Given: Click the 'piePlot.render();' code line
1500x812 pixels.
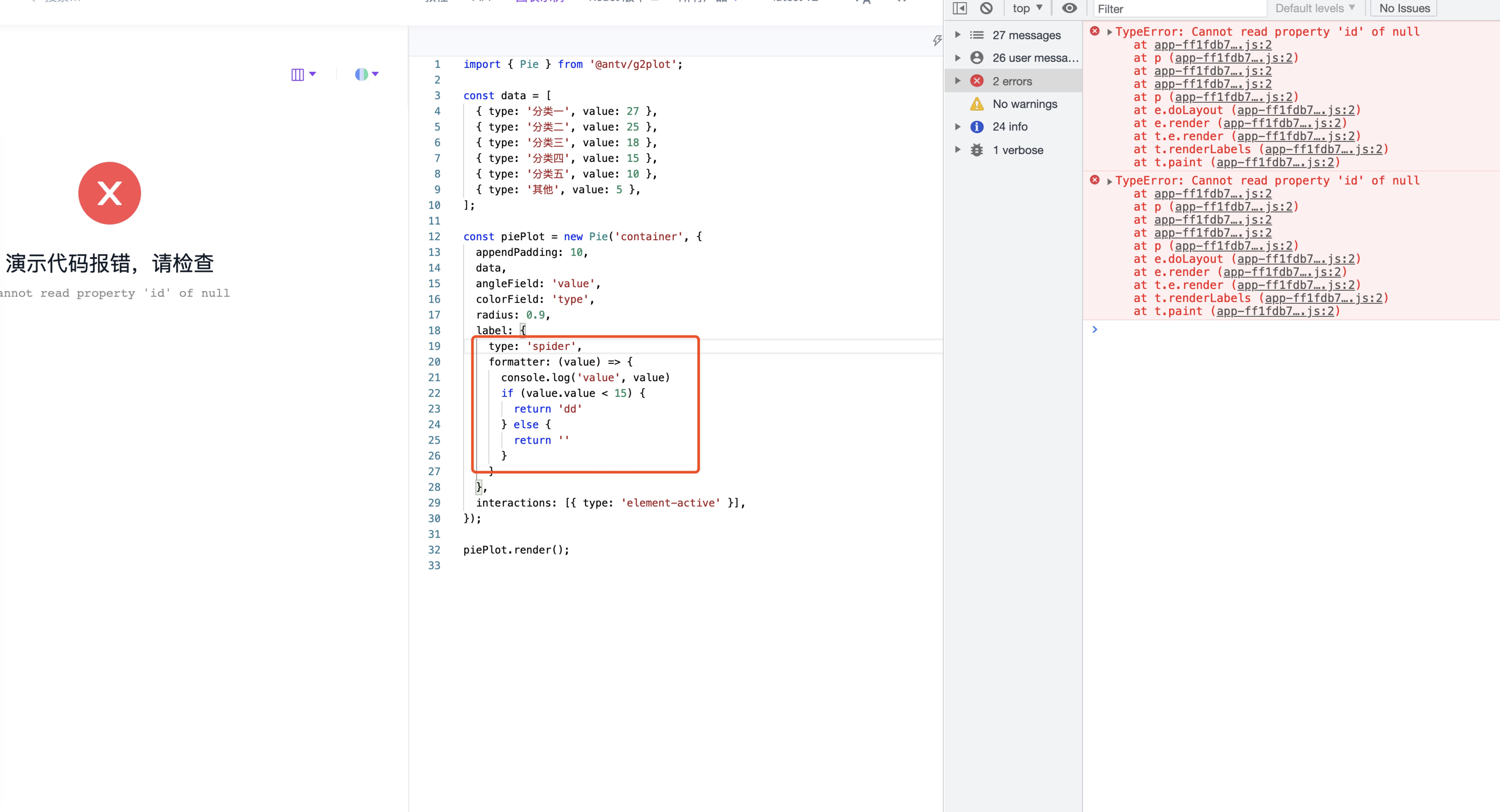Looking at the screenshot, I should tap(516, 550).
